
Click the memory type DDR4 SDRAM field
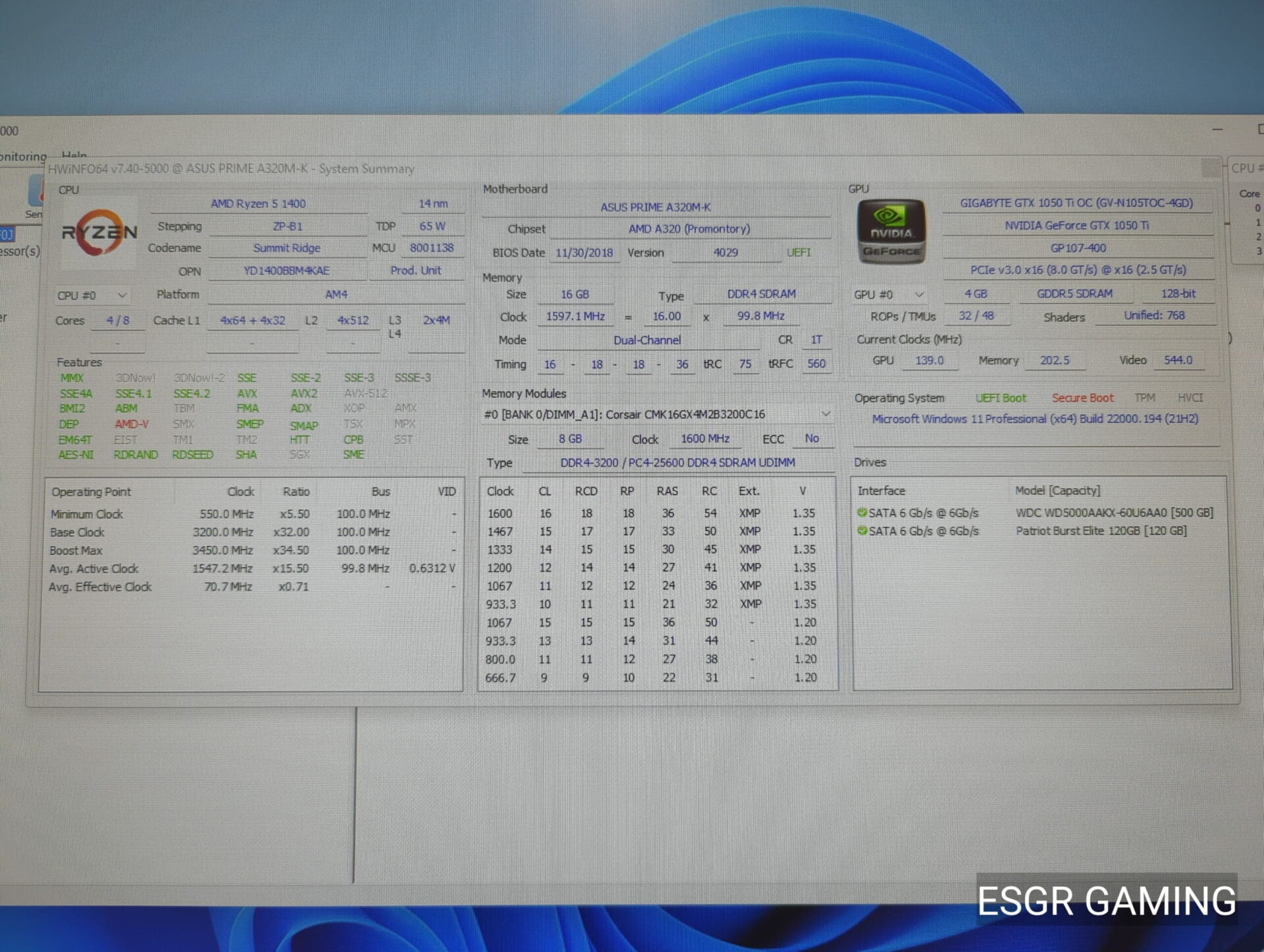pos(762,294)
